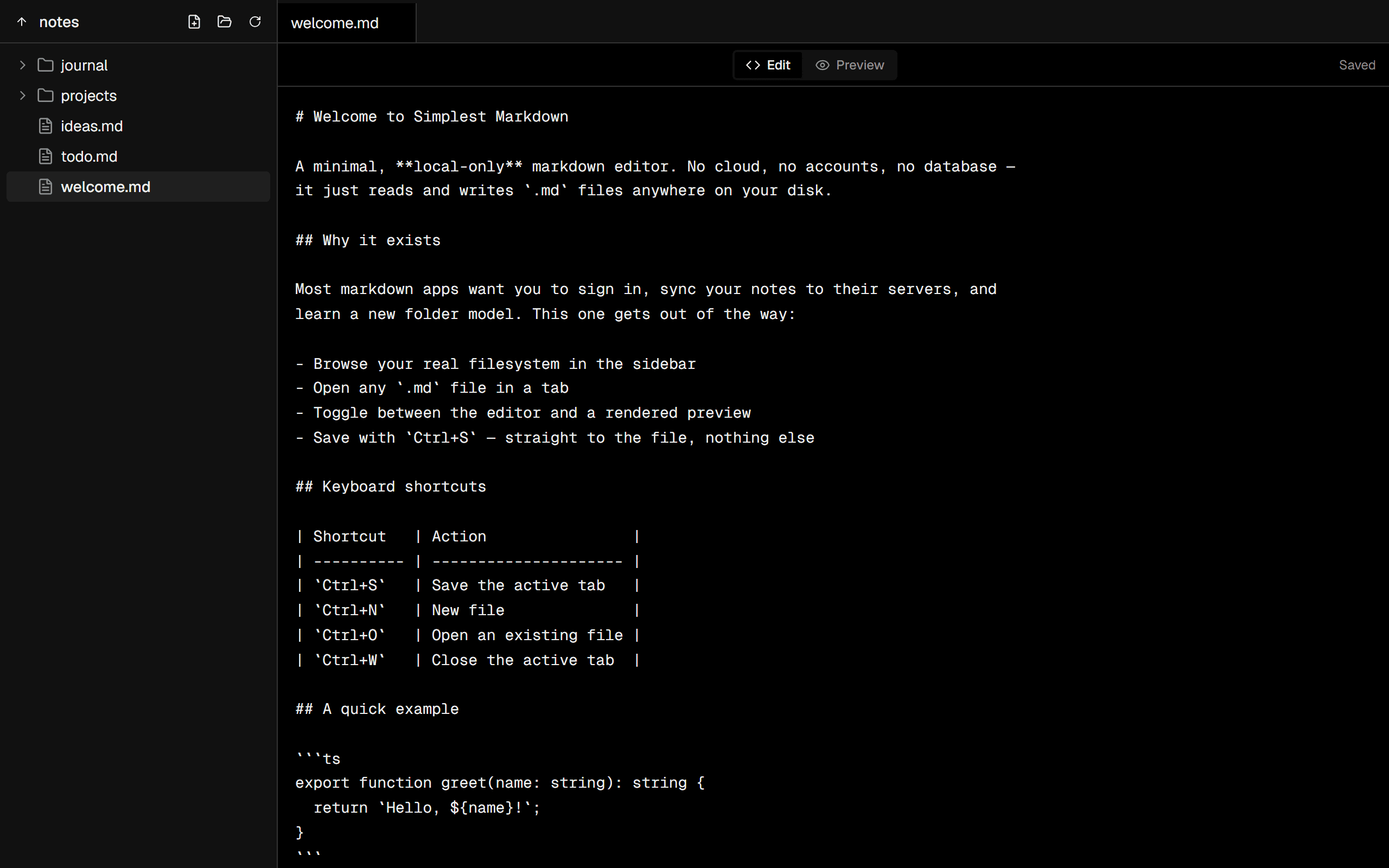The image size is (1389, 868).
Task: Click the ideas.md file icon
Action: pyautogui.click(x=46, y=126)
